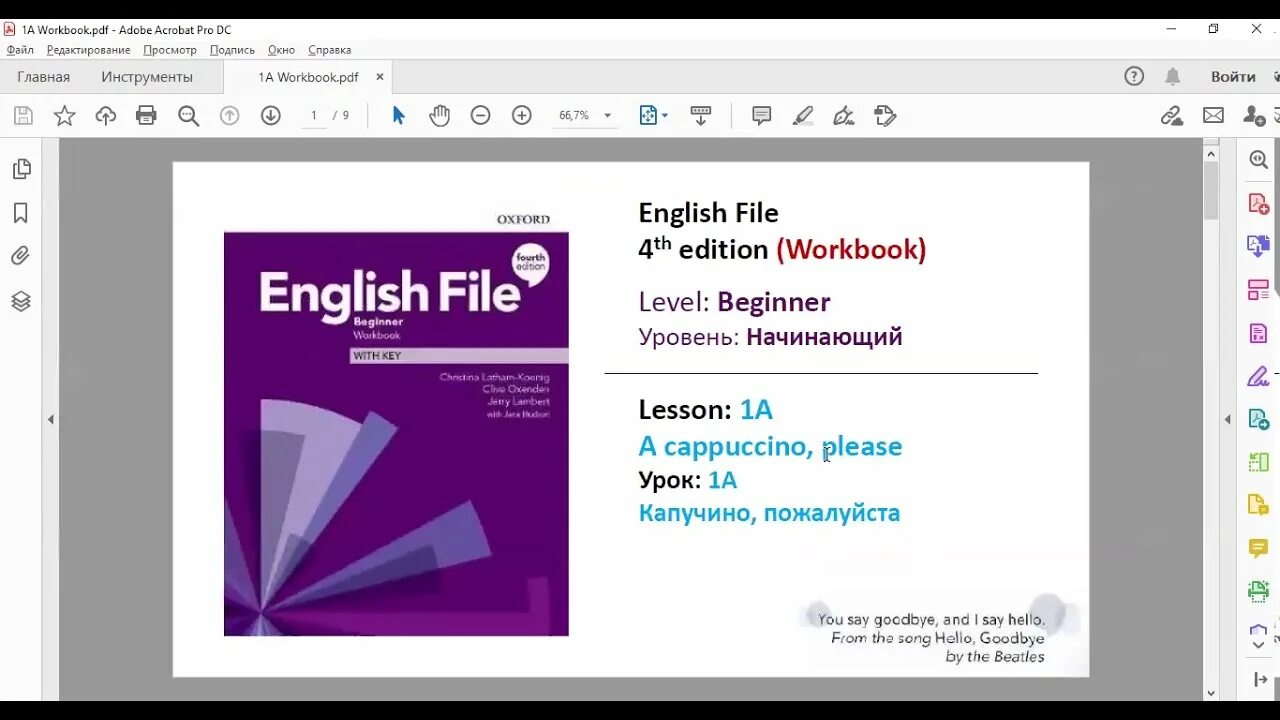Click the text "A cappuccino, please"
The height and width of the screenshot is (720, 1280).
click(770, 447)
